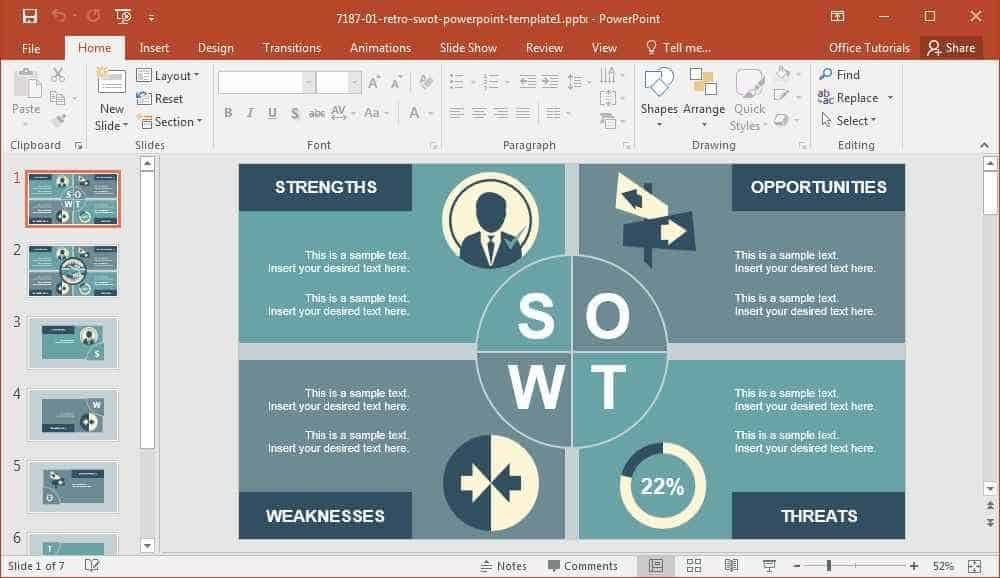Toggle the Notes pane
The image size is (1000, 578).
(x=503, y=566)
